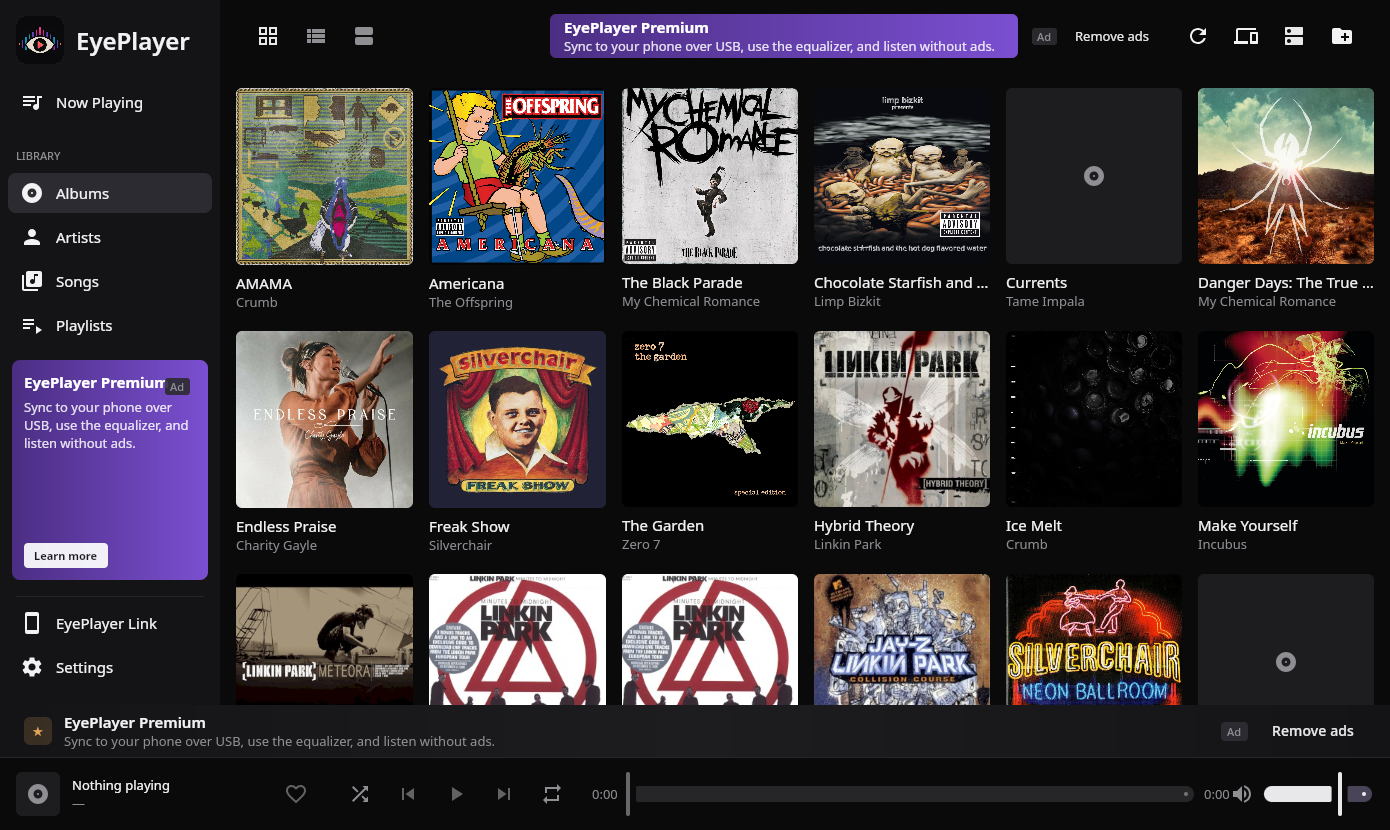Open the Americana album cover
Screen dimensions: 1390x830
(517, 176)
